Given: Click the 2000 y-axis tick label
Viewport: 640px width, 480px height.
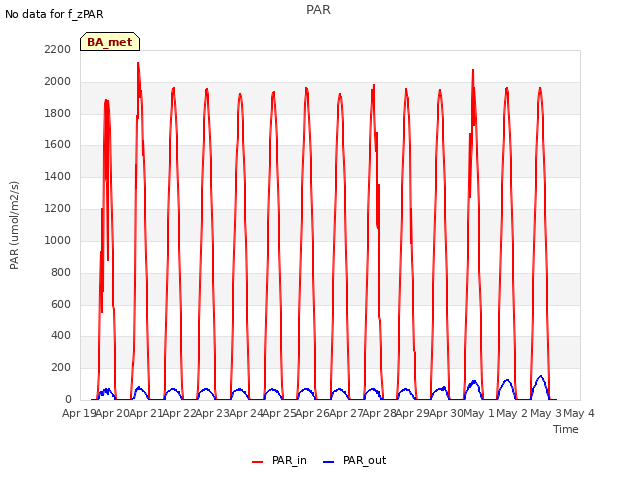Looking at the screenshot, I should pyautogui.click(x=58, y=81).
